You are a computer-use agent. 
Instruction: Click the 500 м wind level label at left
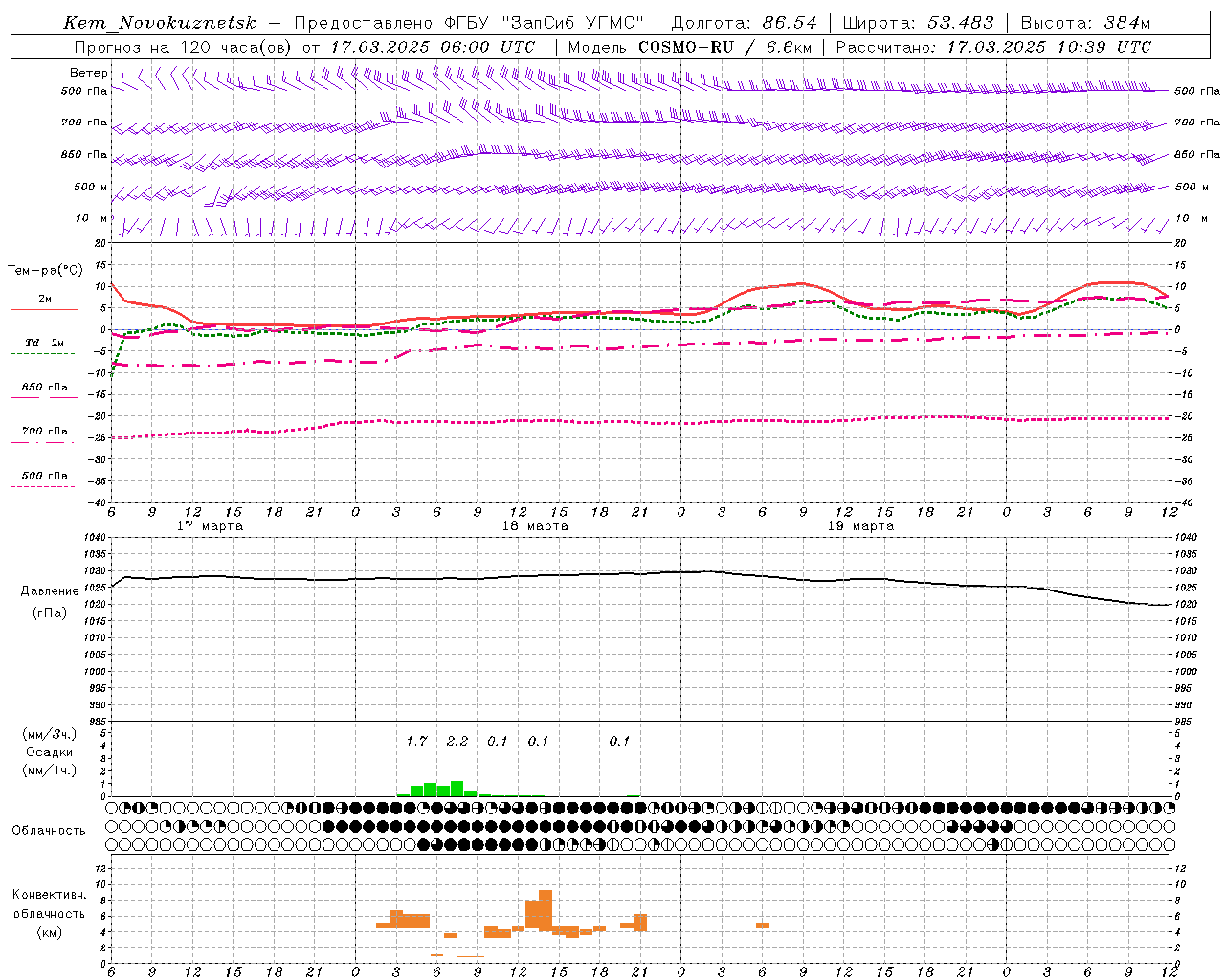(x=91, y=187)
